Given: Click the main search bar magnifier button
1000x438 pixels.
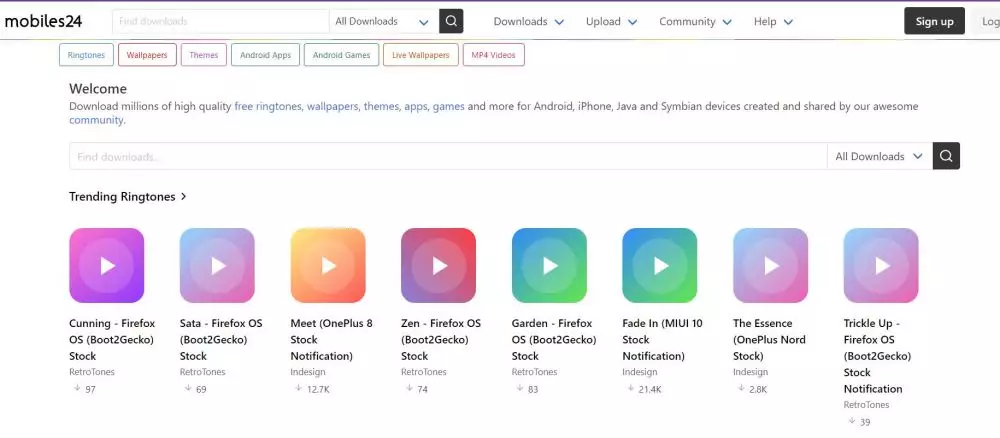Looking at the screenshot, I should click(x=946, y=156).
